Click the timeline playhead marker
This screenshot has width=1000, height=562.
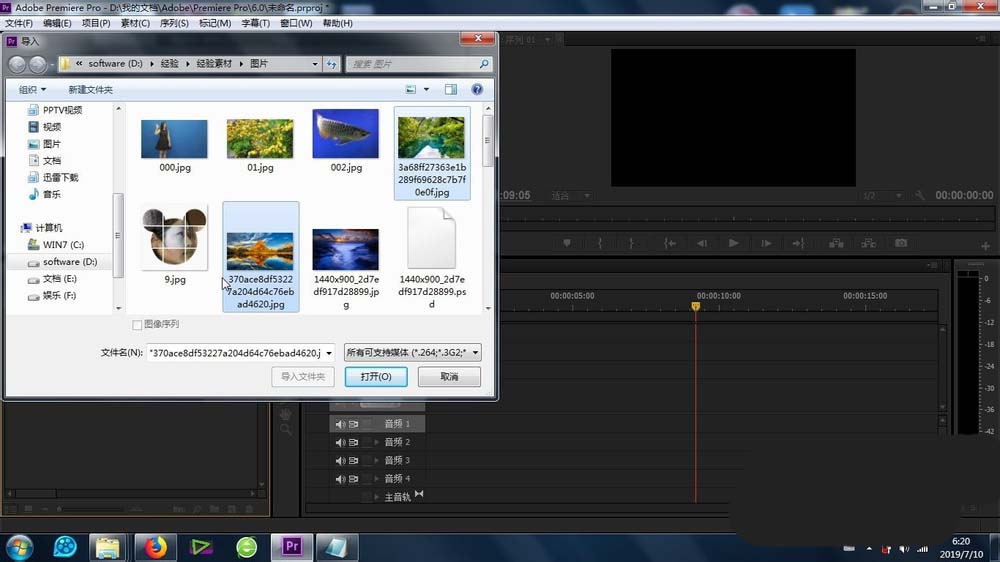click(x=696, y=306)
